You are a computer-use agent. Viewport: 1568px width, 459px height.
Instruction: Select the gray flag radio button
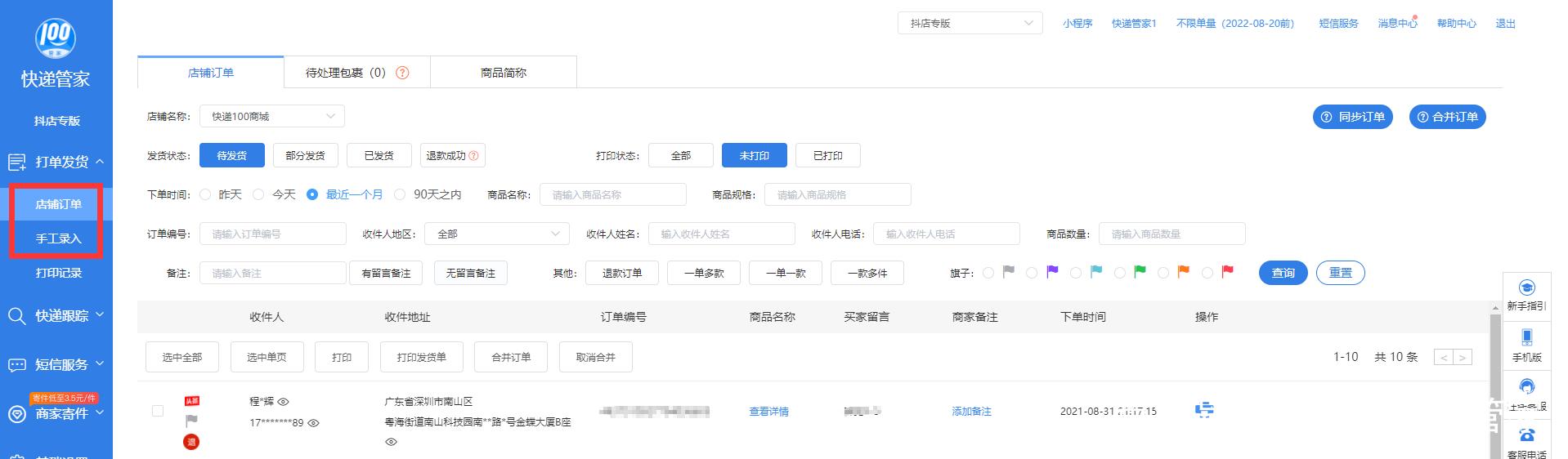click(988, 273)
